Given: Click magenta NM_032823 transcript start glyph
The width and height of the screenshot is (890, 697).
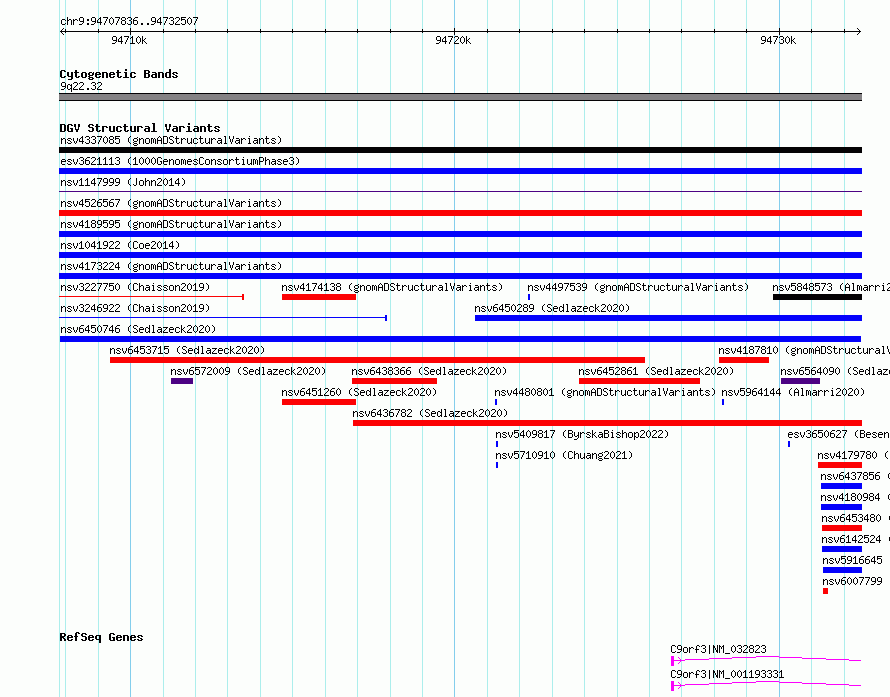Looking at the screenshot, I should coord(675,661).
